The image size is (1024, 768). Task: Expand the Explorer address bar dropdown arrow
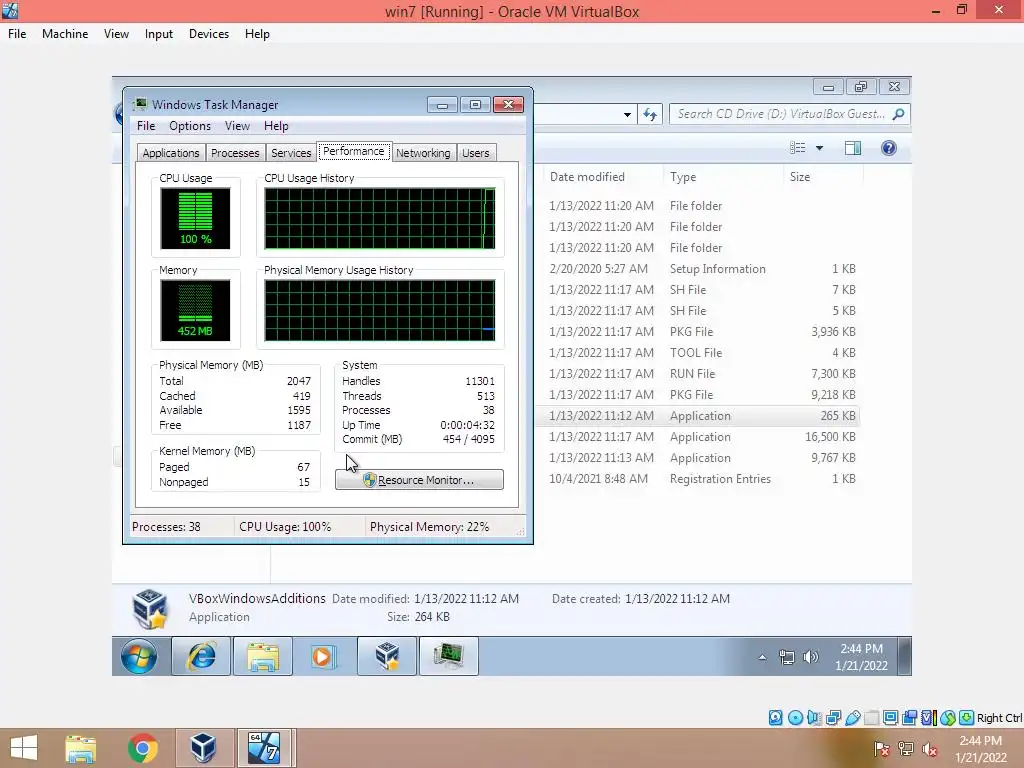tap(627, 115)
